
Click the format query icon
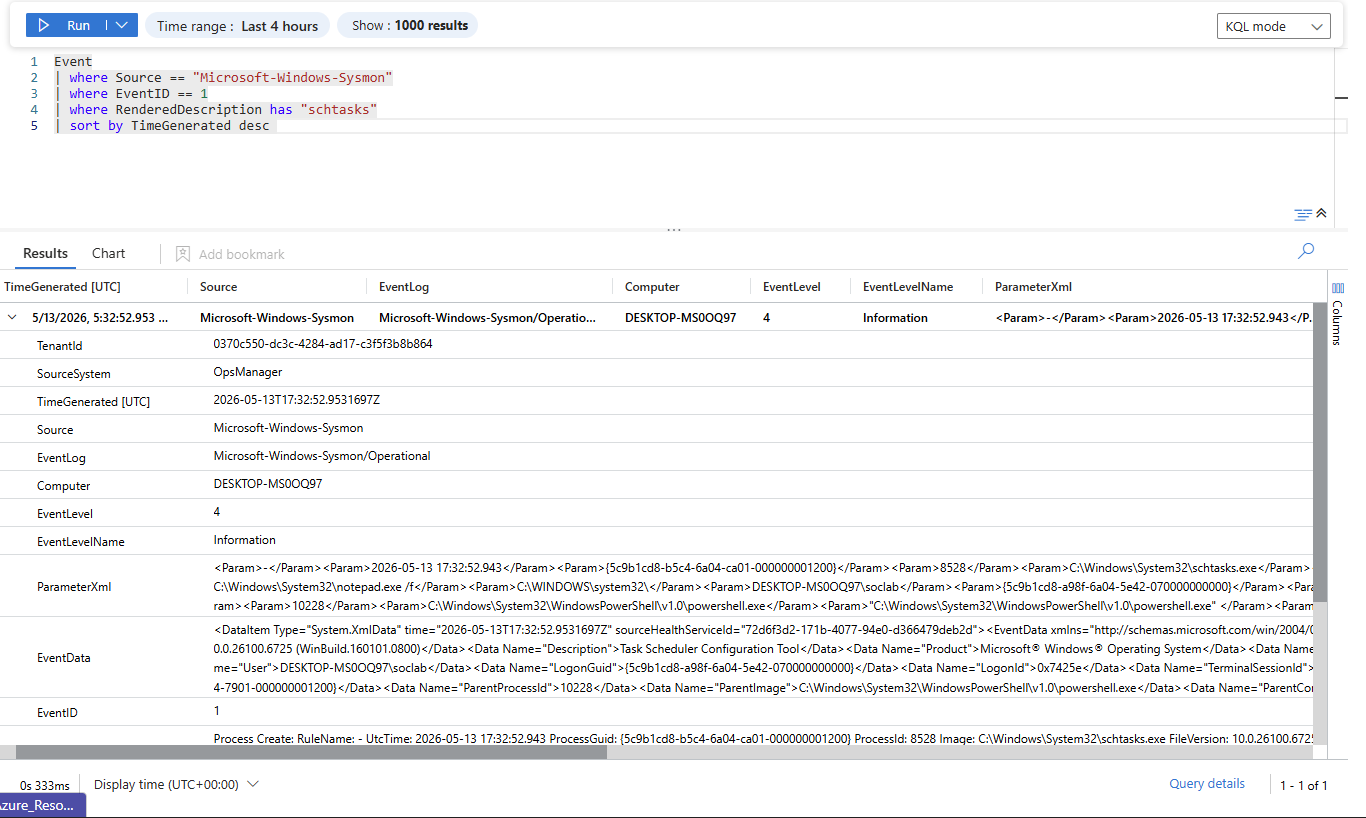point(1303,214)
